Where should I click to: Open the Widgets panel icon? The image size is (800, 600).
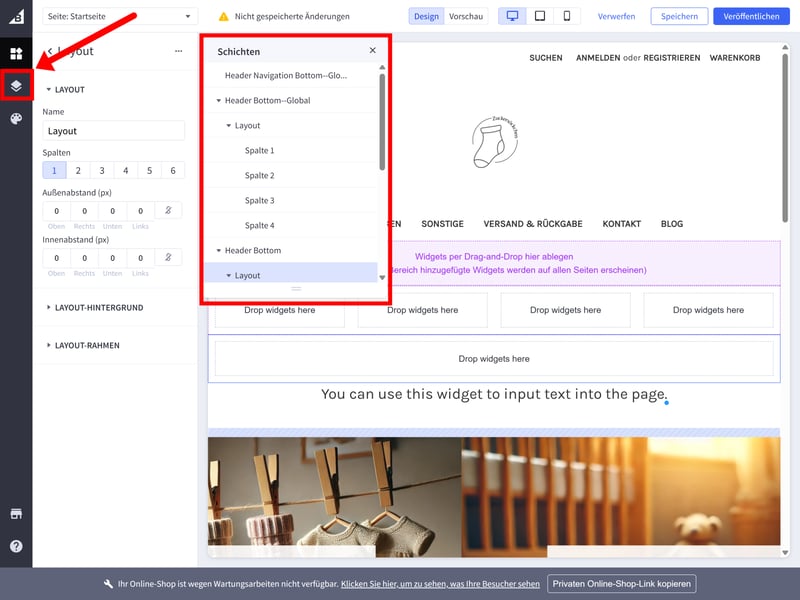[16, 53]
